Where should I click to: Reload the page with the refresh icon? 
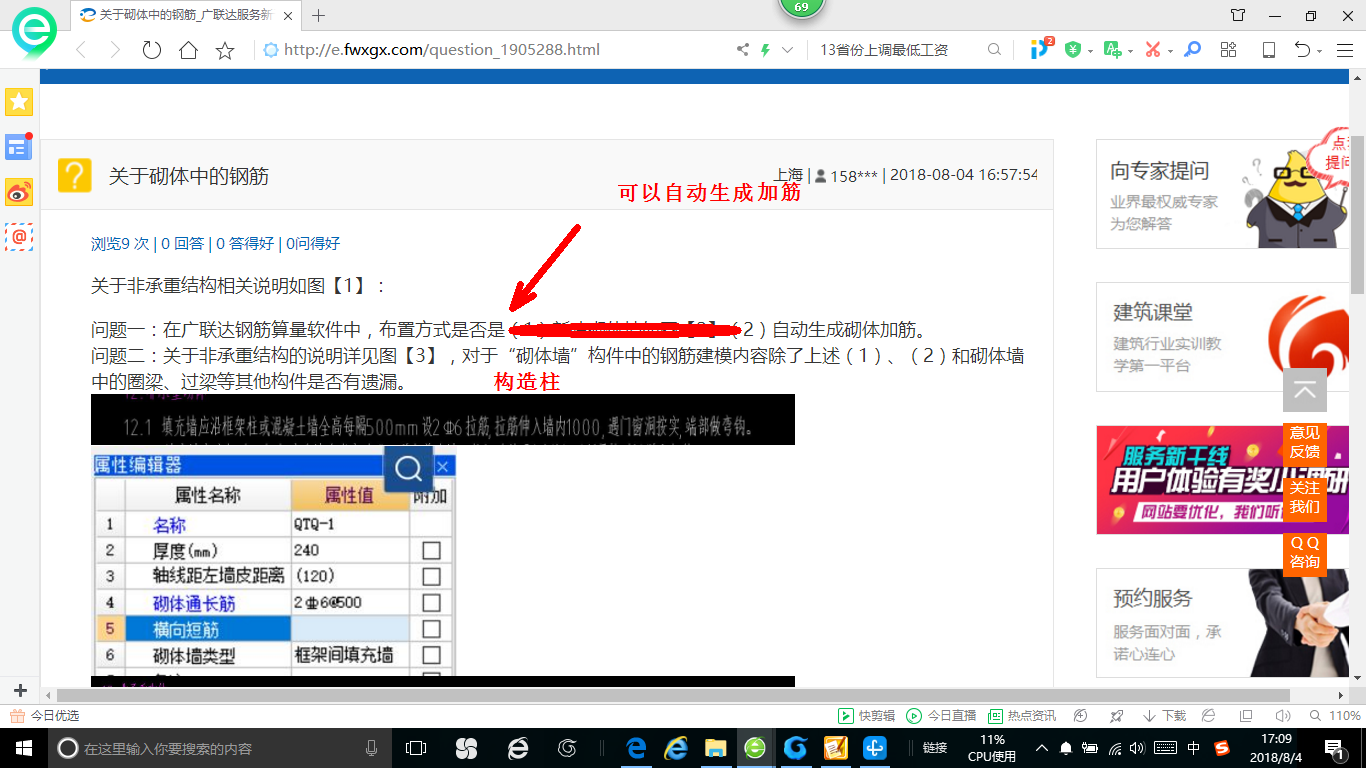tap(151, 50)
